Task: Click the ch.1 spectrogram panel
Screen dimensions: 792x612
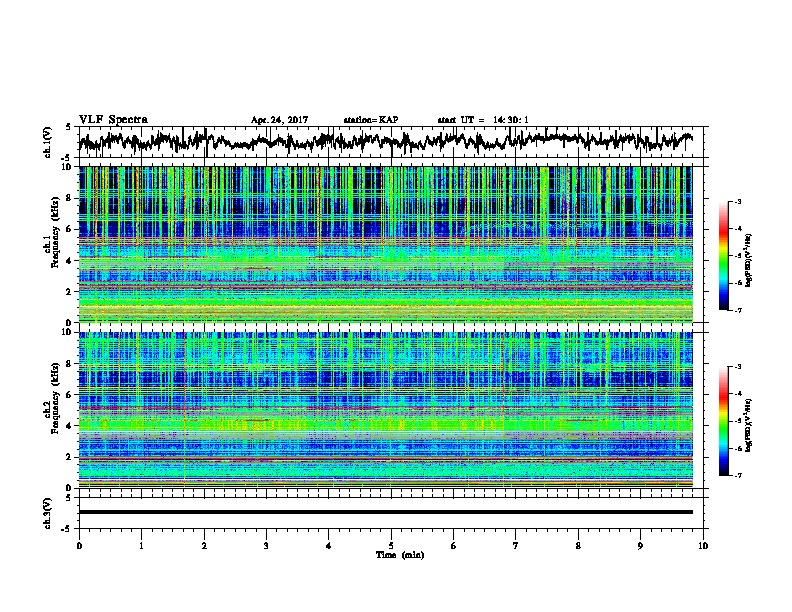Action: point(386,244)
